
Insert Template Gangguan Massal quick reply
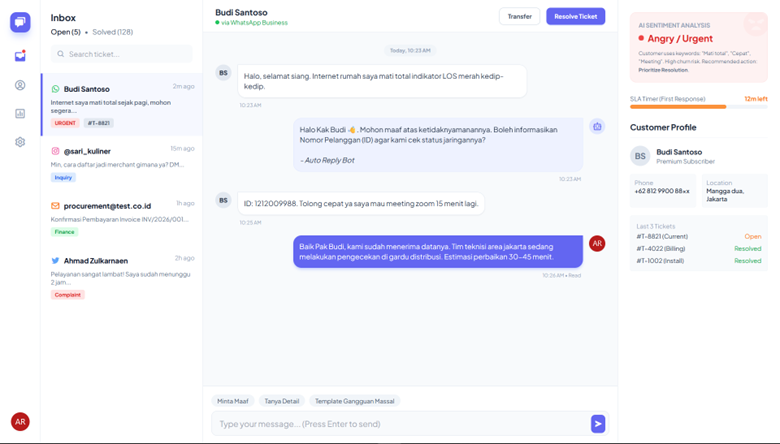355,401
